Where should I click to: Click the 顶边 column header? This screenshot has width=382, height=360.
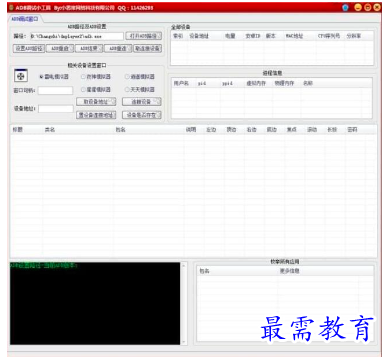tap(231, 130)
